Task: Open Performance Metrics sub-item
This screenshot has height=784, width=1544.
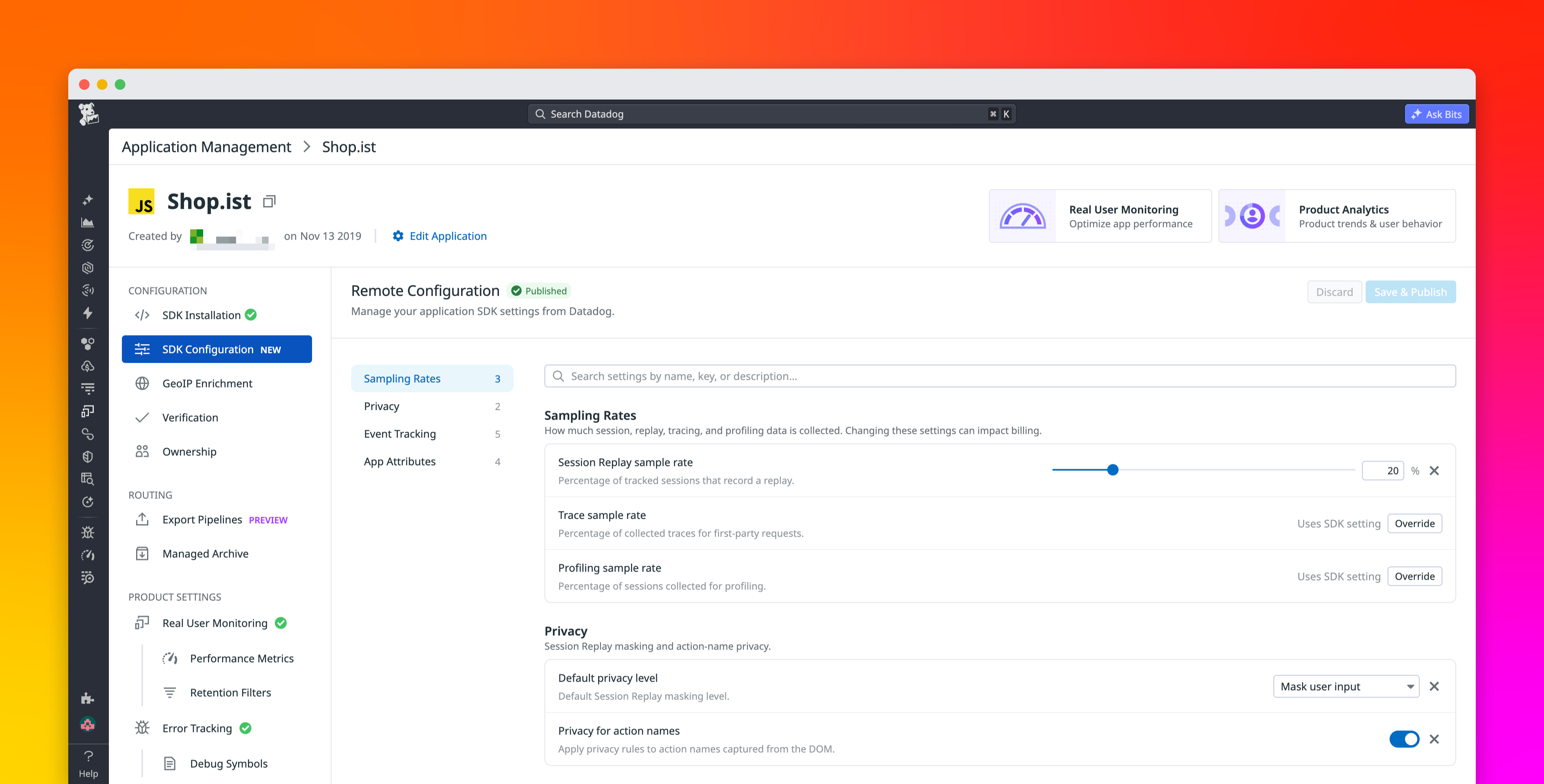Action: coord(231,659)
